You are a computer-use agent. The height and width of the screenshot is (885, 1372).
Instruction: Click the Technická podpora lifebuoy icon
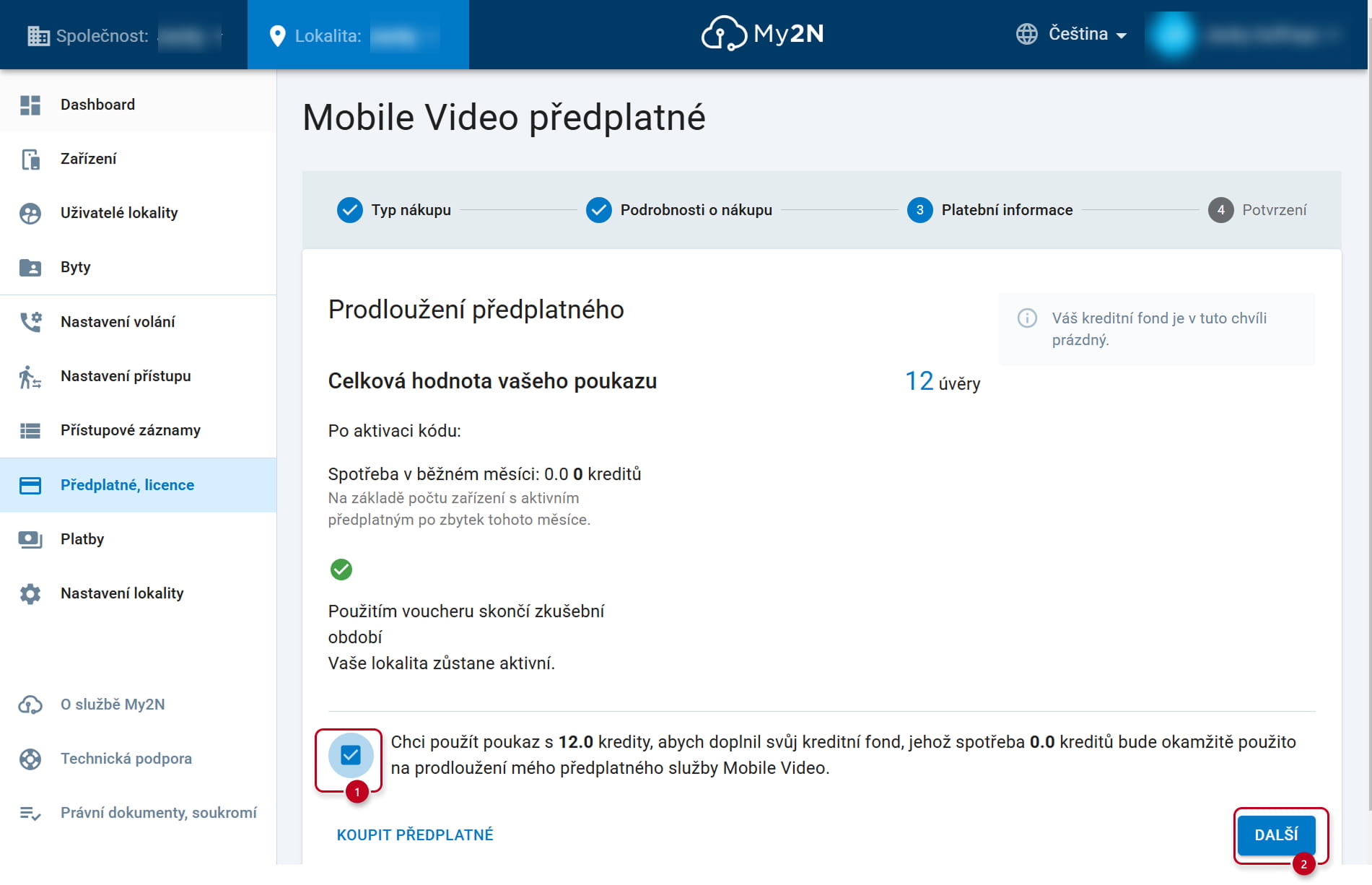pyautogui.click(x=30, y=759)
